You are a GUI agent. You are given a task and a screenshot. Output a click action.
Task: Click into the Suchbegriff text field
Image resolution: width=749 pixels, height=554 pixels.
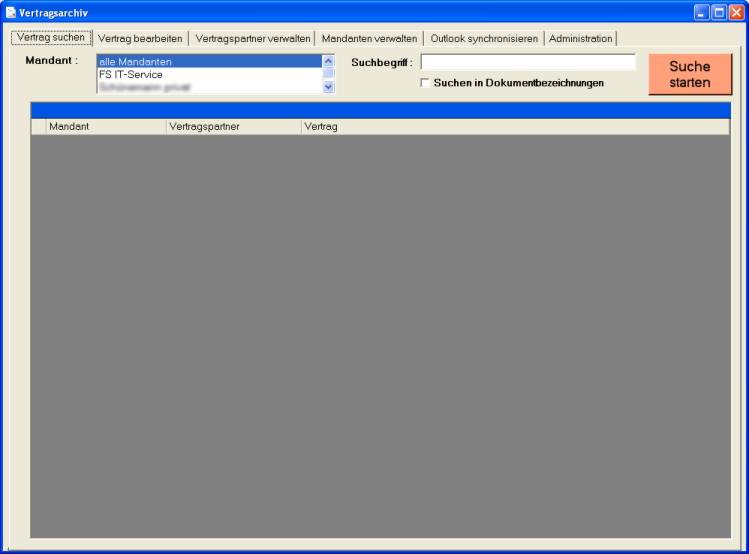click(527, 62)
